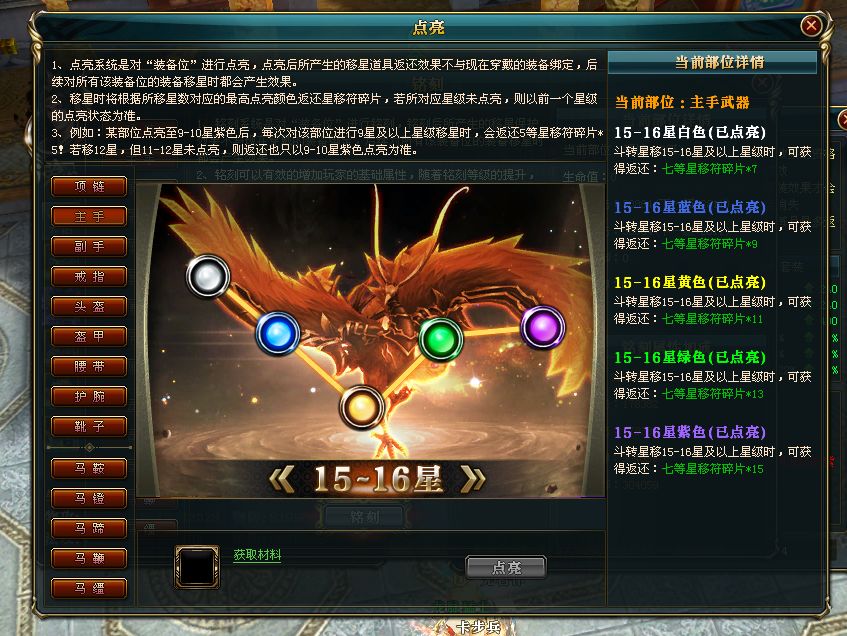This screenshot has width=847, height=636.
Task: Go to previous star level arrow
Action: [x=281, y=479]
